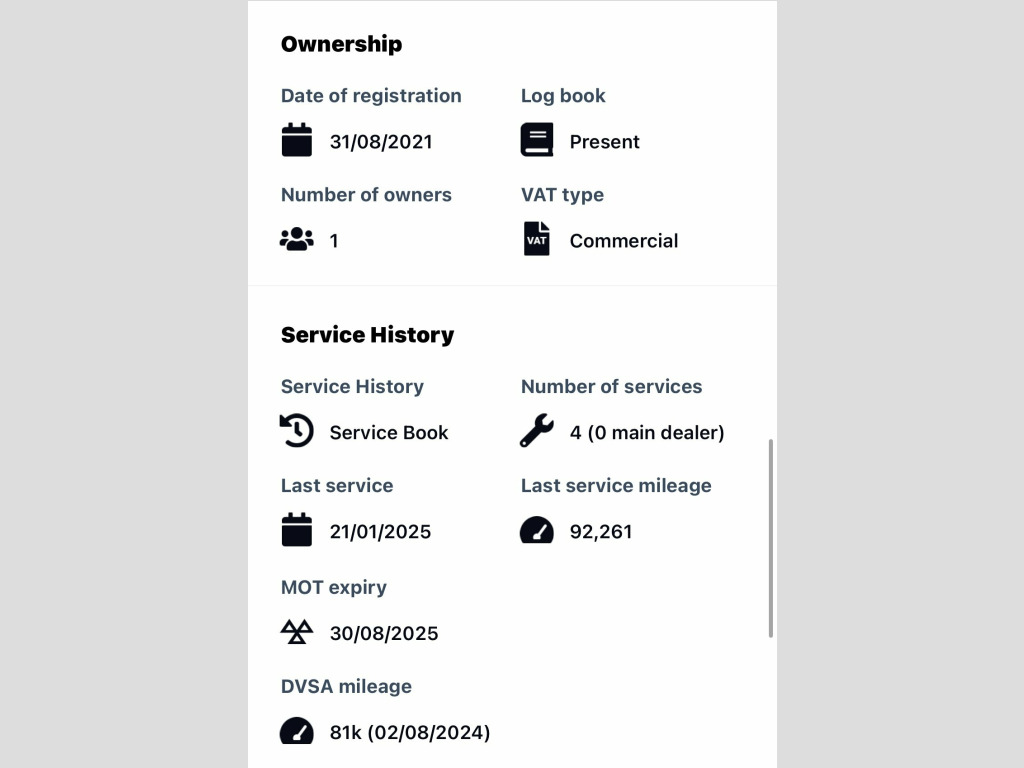Click the calendar icon beside 21/01/2025
Image resolution: width=1024 pixels, height=768 pixels.
296,530
